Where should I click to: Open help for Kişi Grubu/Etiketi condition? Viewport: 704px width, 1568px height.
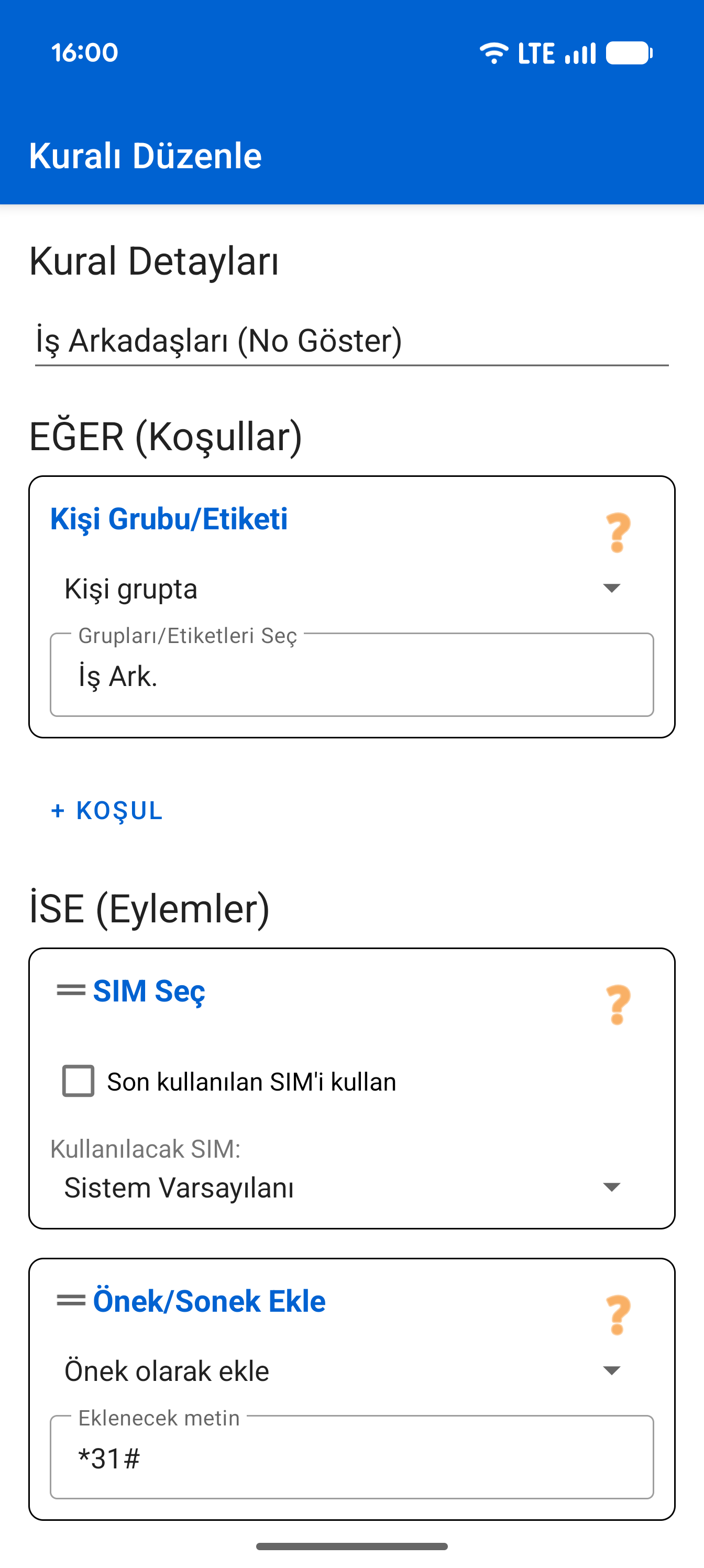pos(618,535)
